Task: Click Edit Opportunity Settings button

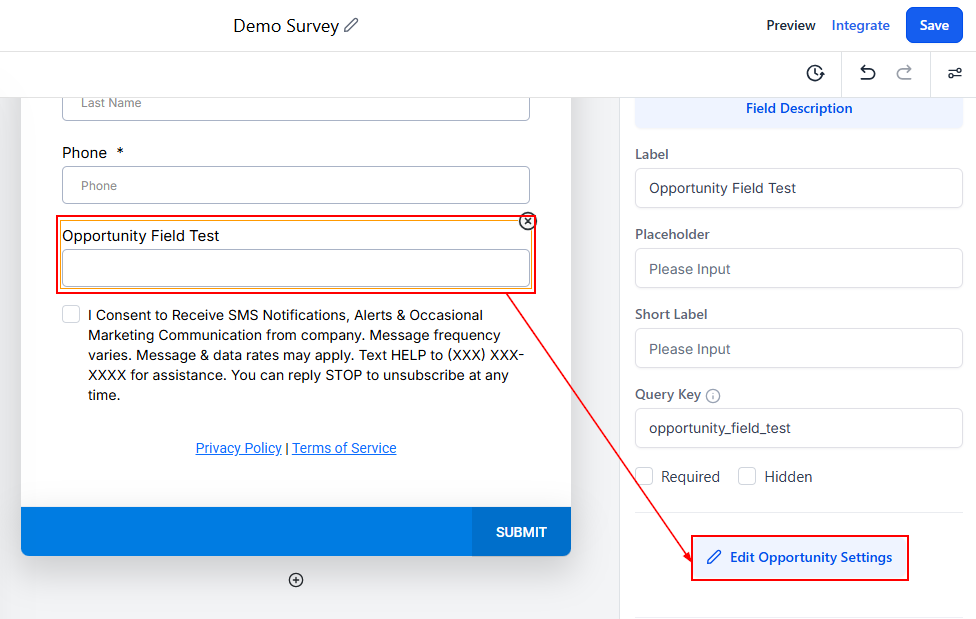Action: [x=800, y=557]
